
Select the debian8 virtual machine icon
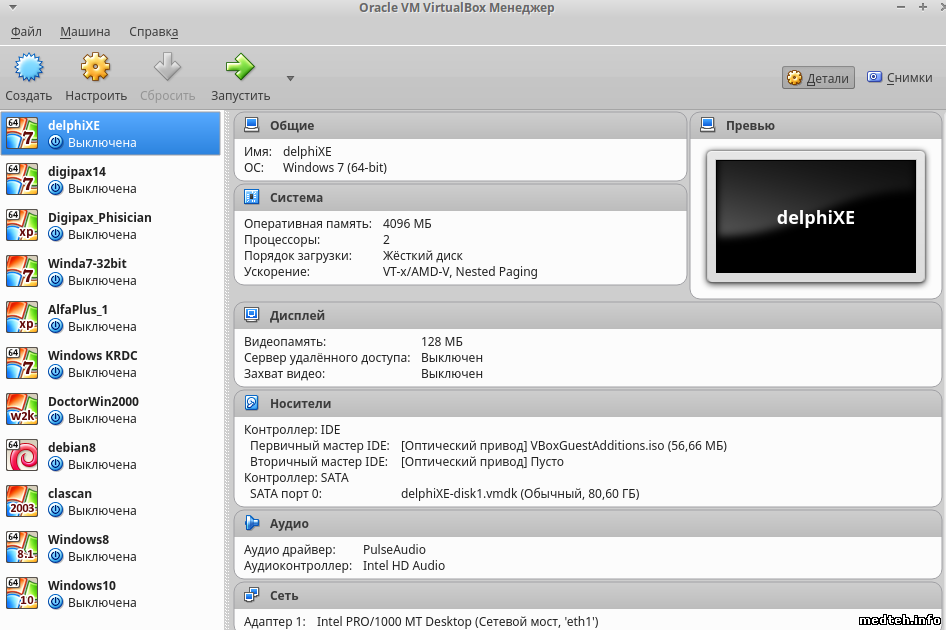(x=22, y=455)
